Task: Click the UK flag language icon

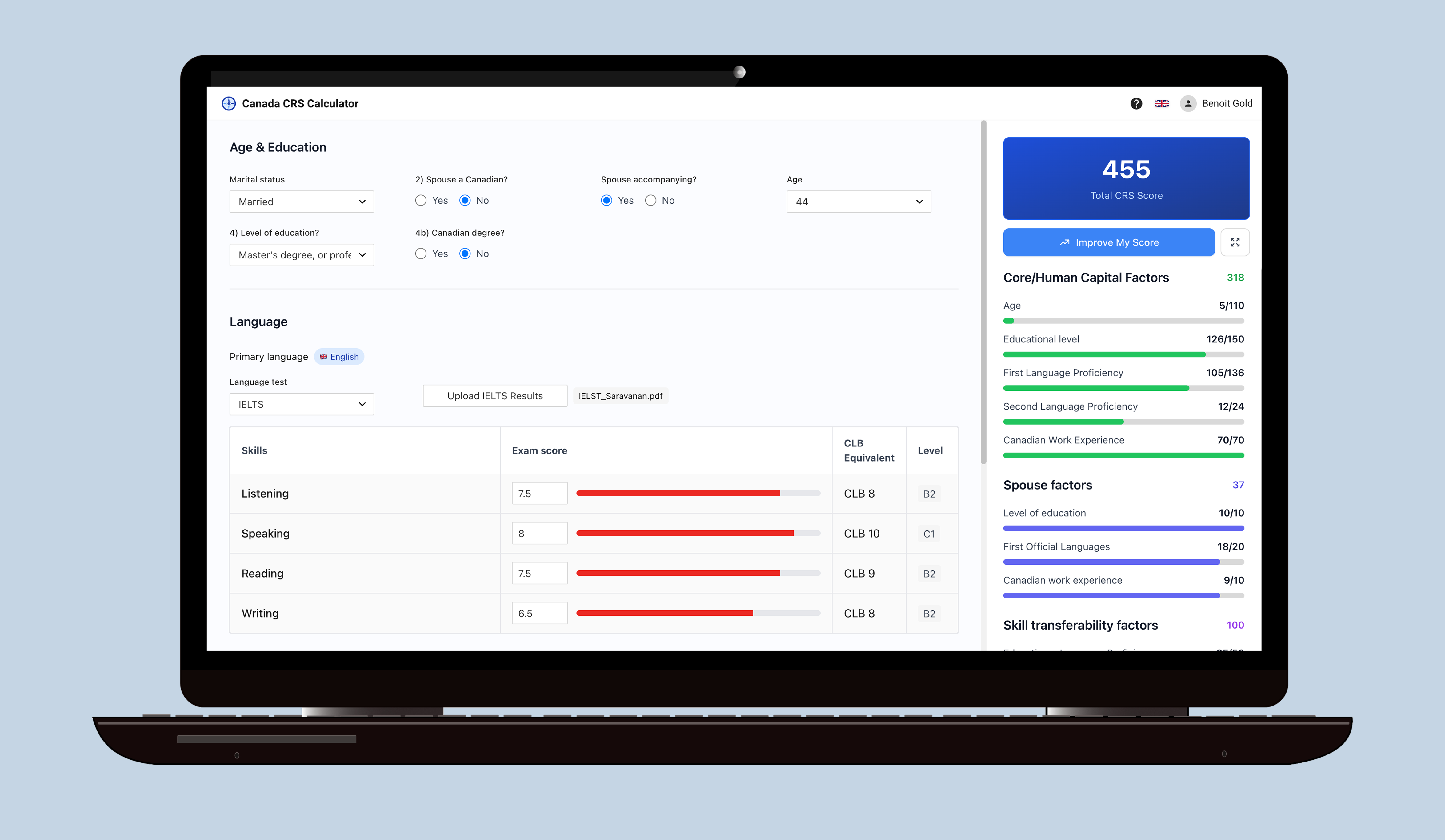Action: click(x=1161, y=103)
